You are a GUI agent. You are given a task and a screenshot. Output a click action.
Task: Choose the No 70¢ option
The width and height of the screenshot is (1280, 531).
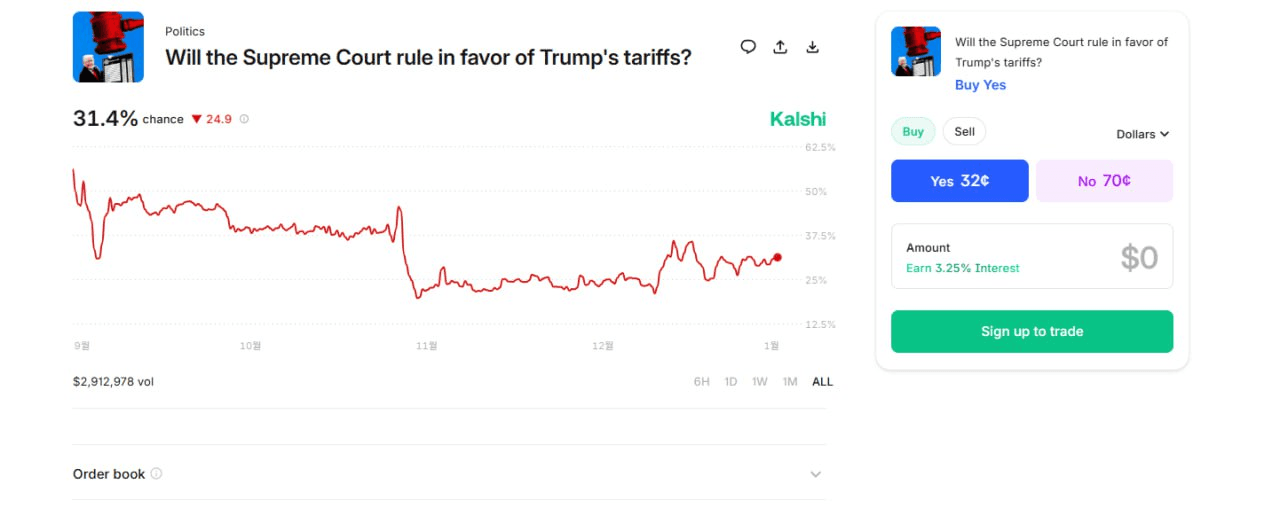click(1104, 181)
